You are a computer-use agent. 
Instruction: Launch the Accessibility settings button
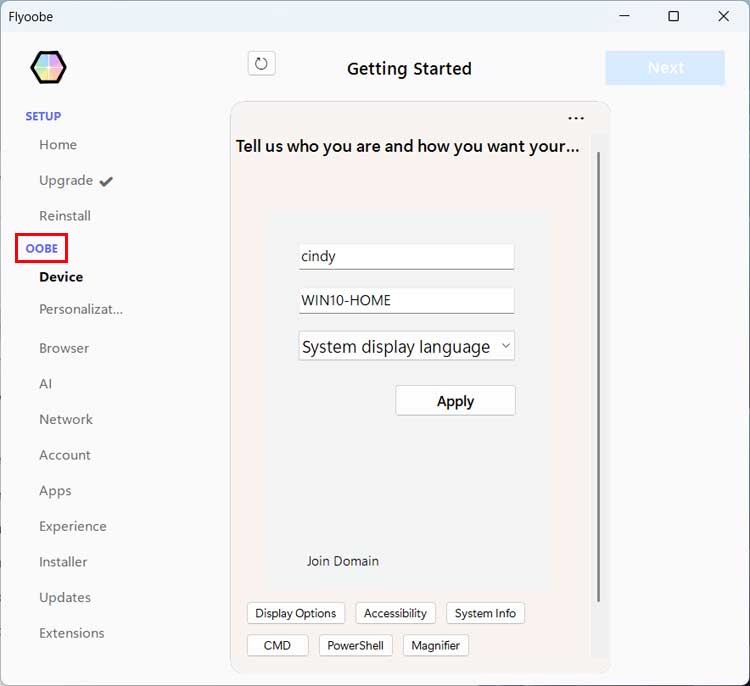(x=395, y=613)
